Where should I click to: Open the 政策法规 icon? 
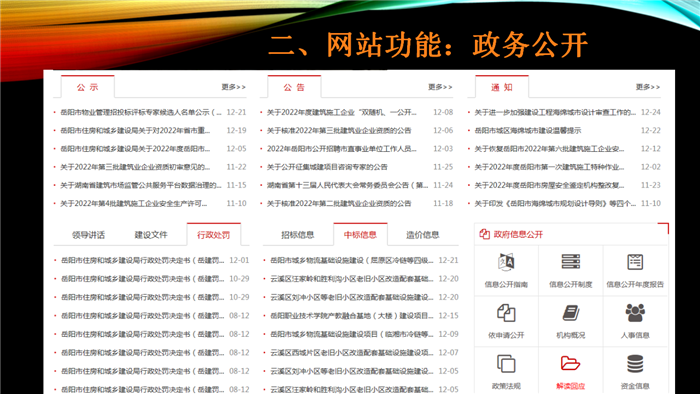pyautogui.click(x=506, y=364)
